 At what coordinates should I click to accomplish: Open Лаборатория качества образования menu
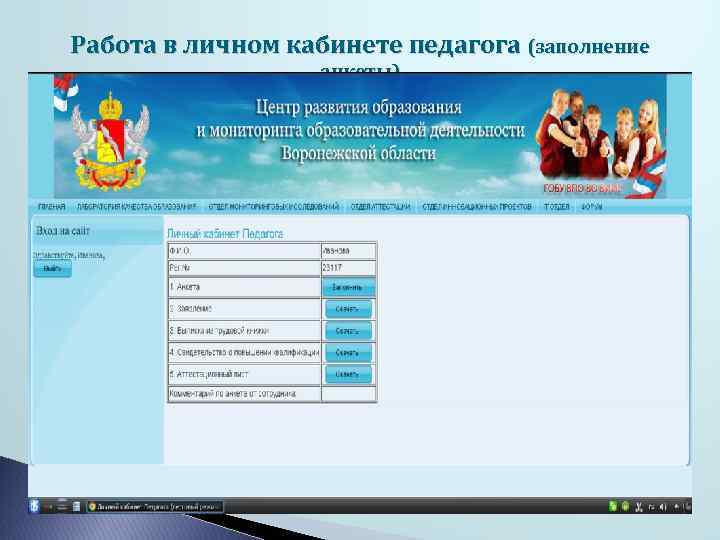point(136,207)
